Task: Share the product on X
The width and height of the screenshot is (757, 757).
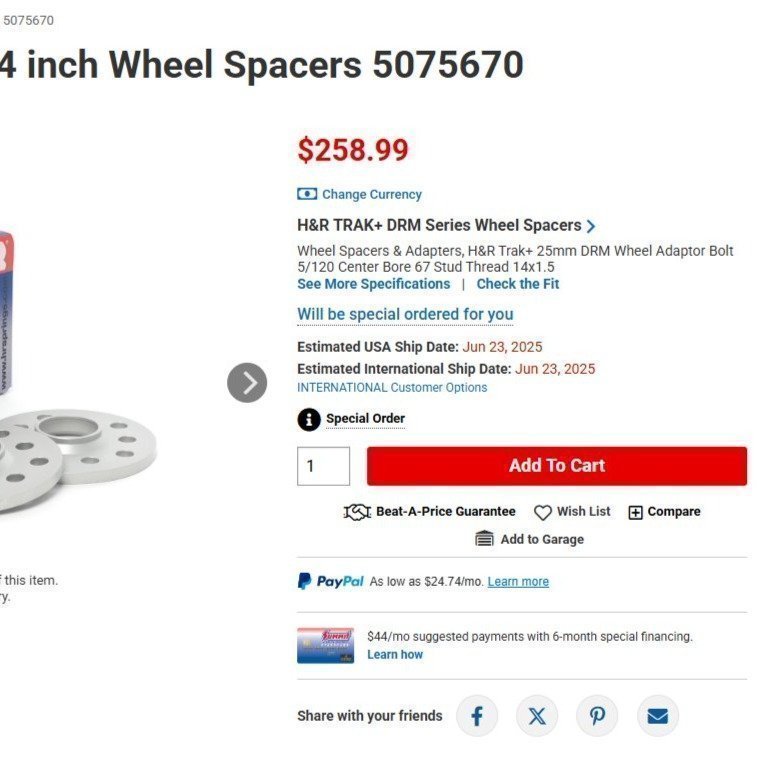Action: [537, 716]
